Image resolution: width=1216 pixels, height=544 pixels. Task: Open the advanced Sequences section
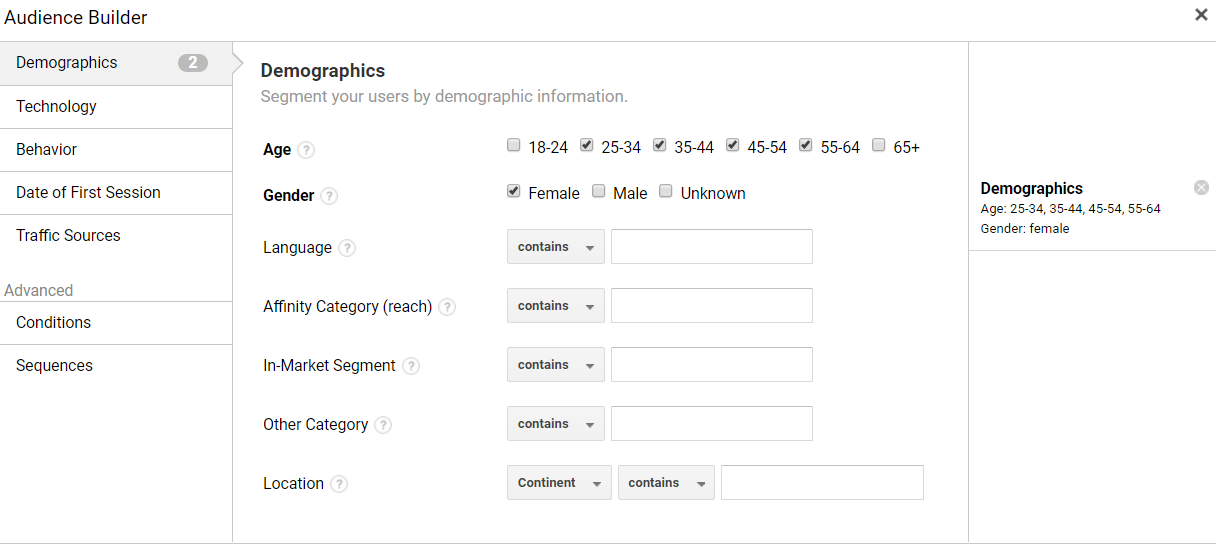(x=116, y=366)
